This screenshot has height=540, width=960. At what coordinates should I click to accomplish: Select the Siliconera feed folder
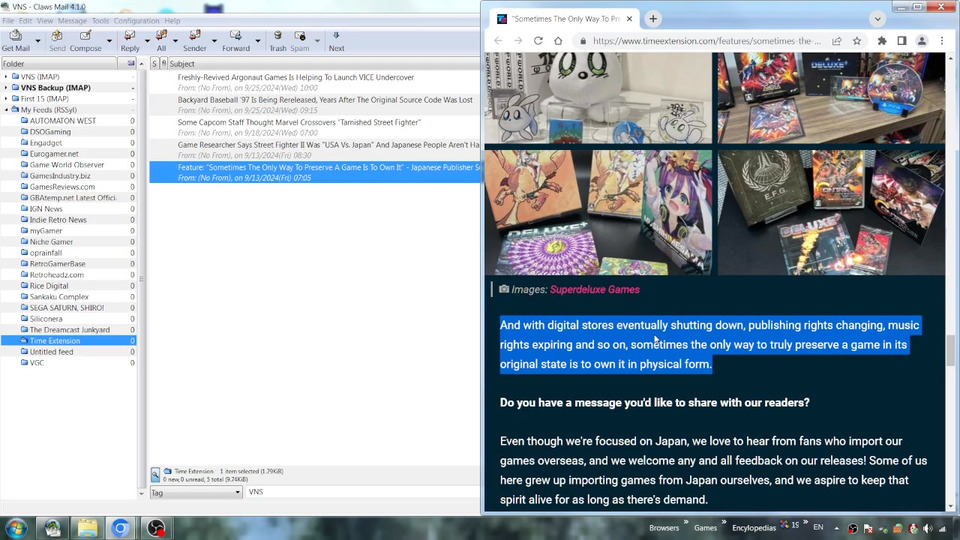click(46, 318)
